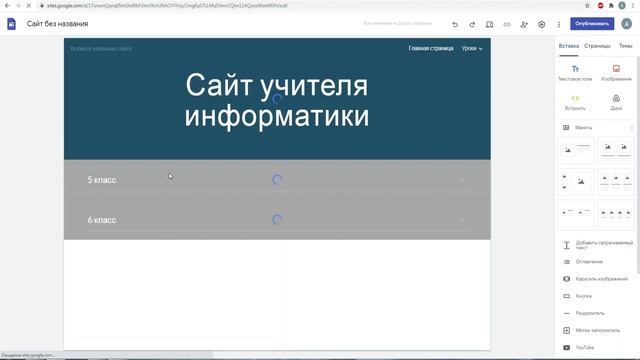Insert Оглавление table of contents

click(x=584, y=262)
